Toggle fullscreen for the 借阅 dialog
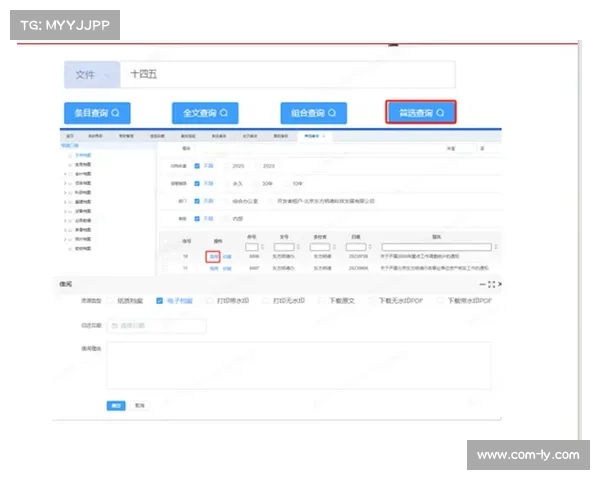600x480 pixels. (492, 284)
